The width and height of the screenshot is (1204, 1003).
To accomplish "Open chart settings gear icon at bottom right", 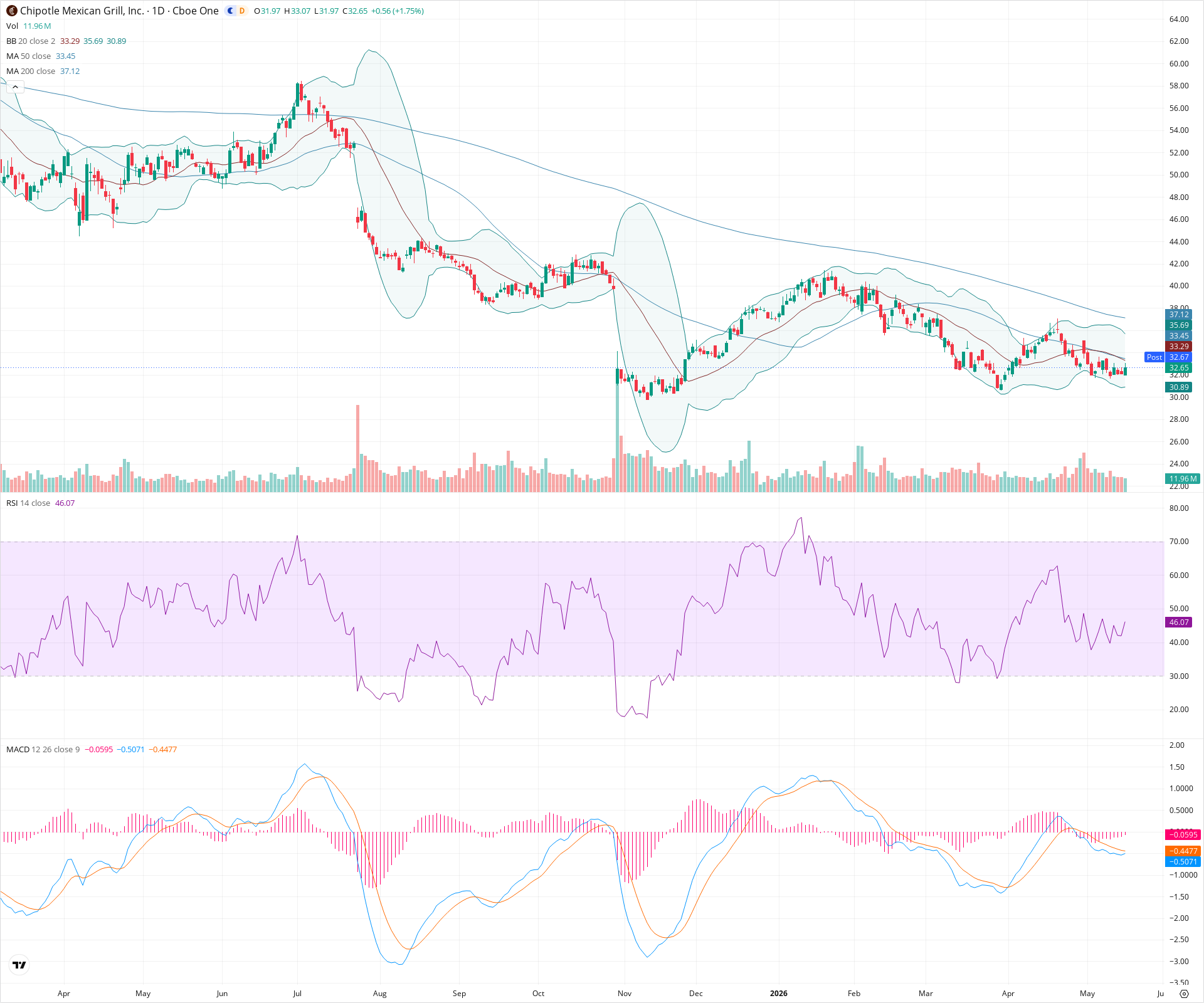I will pos(1184,994).
